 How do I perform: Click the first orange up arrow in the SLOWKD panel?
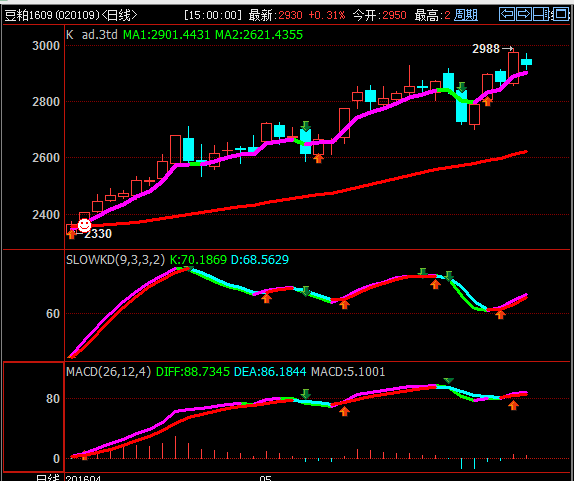pyautogui.click(x=266, y=298)
